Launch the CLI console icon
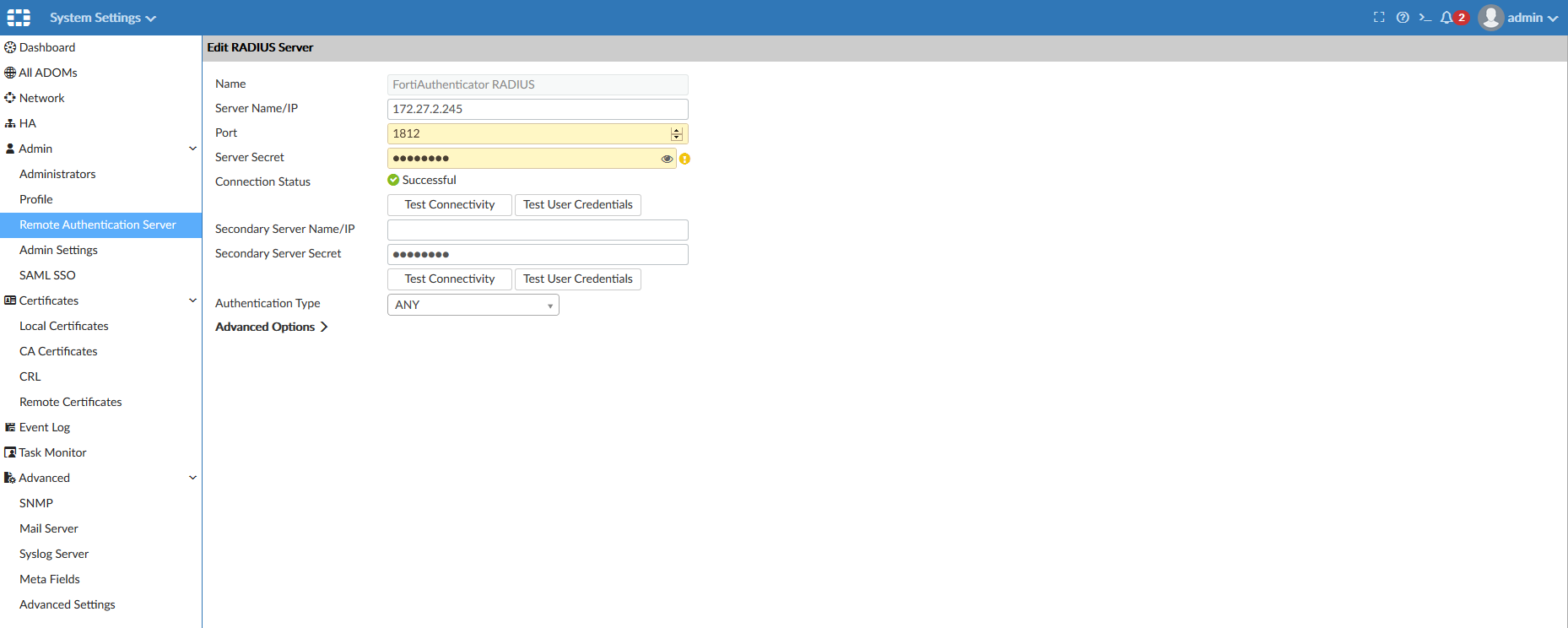1568x628 pixels. click(1425, 17)
